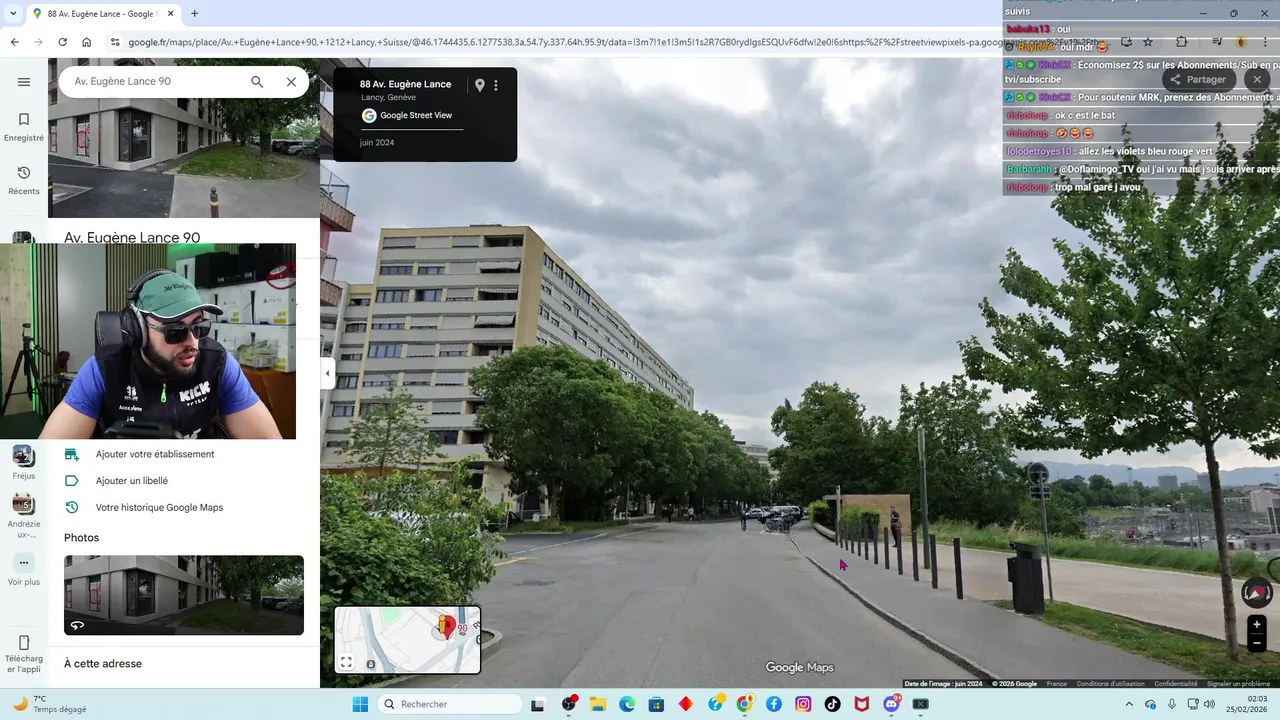Viewport: 1280px width, 720px height.
Task: Bookmark this page with the star
Action: click(1147, 42)
